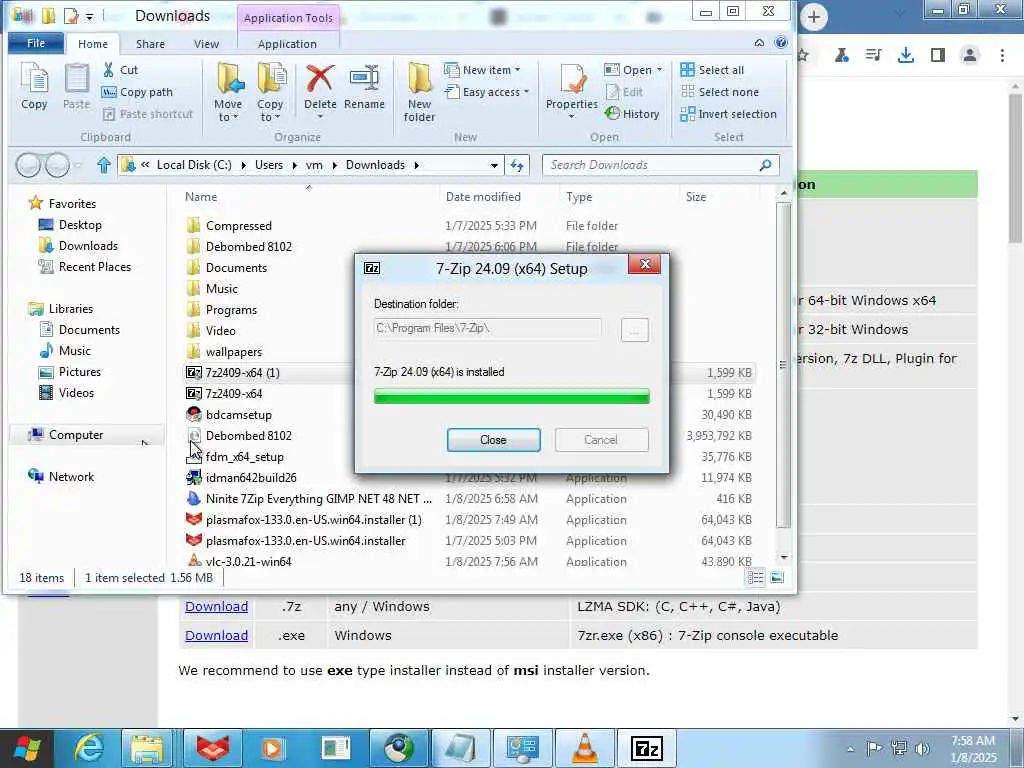
Task: Open the browser three-dot menu
Action: pos(1002,55)
